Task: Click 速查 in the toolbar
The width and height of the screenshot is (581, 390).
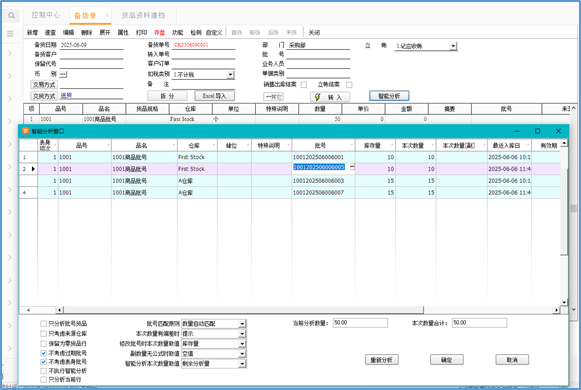Action: 50,33
